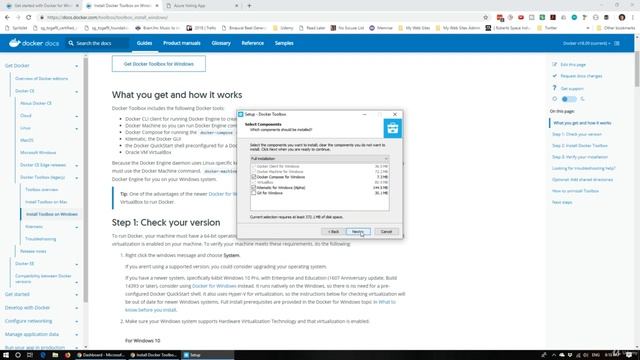The width and height of the screenshot is (640, 360).
Task: Open the Samples tab
Action: click(284, 43)
